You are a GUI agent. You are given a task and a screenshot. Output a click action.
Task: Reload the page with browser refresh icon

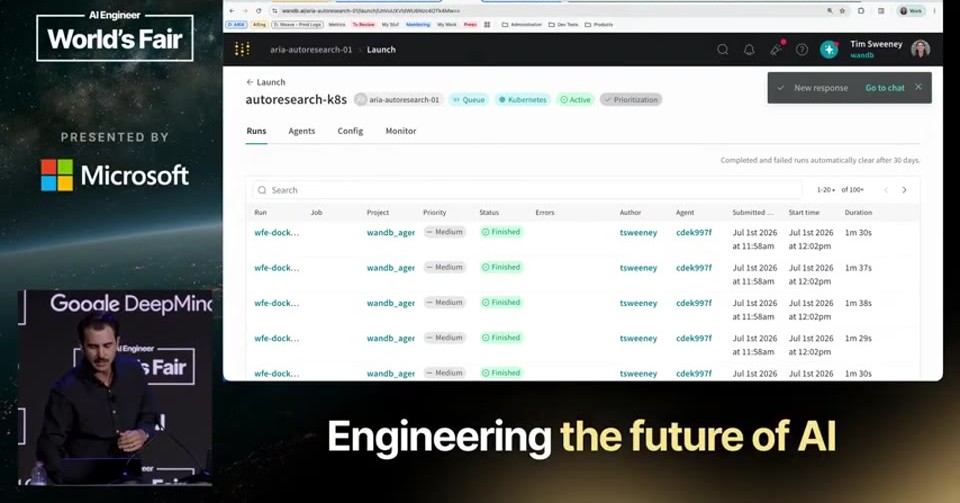coord(258,11)
